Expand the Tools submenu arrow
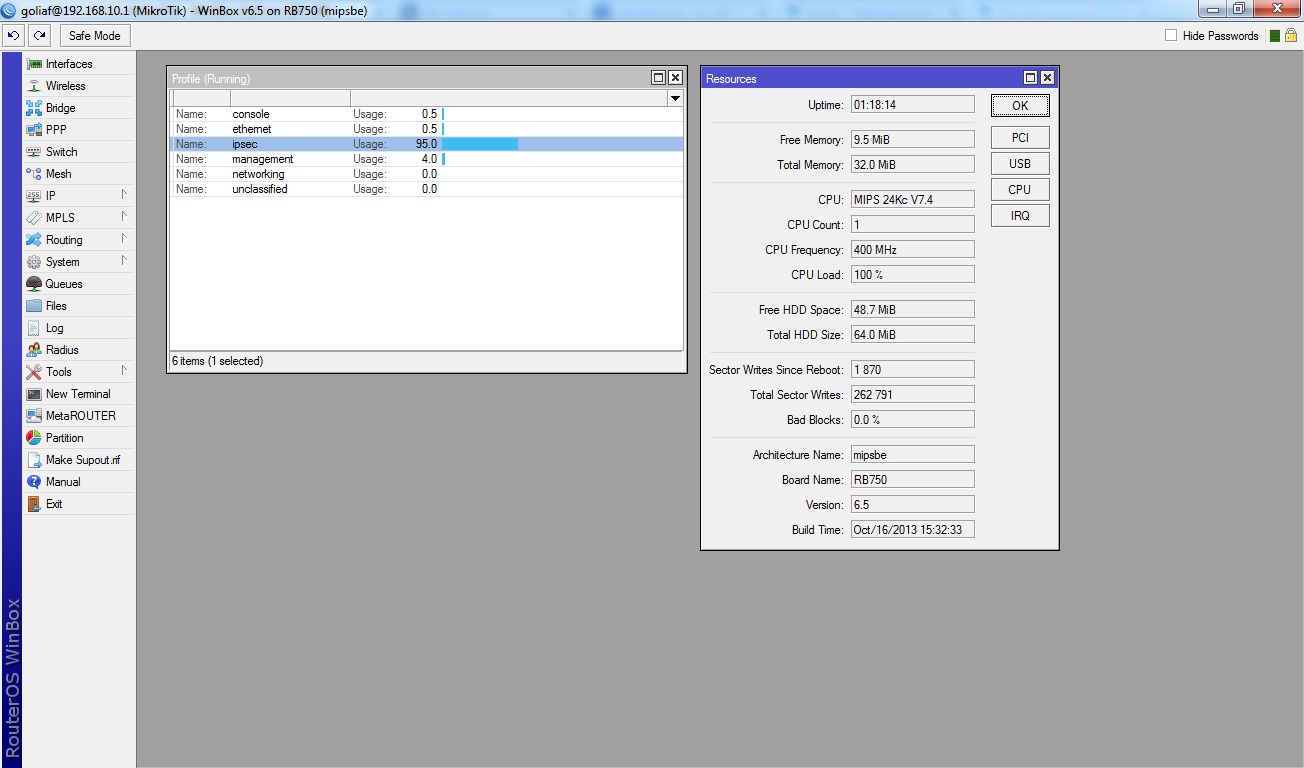This screenshot has width=1304, height=768. (125, 371)
